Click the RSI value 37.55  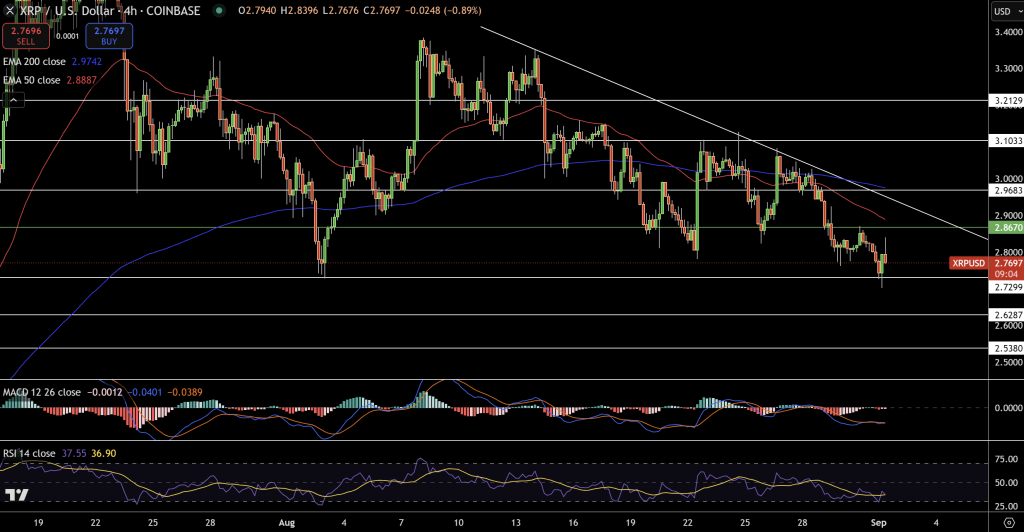point(74,453)
